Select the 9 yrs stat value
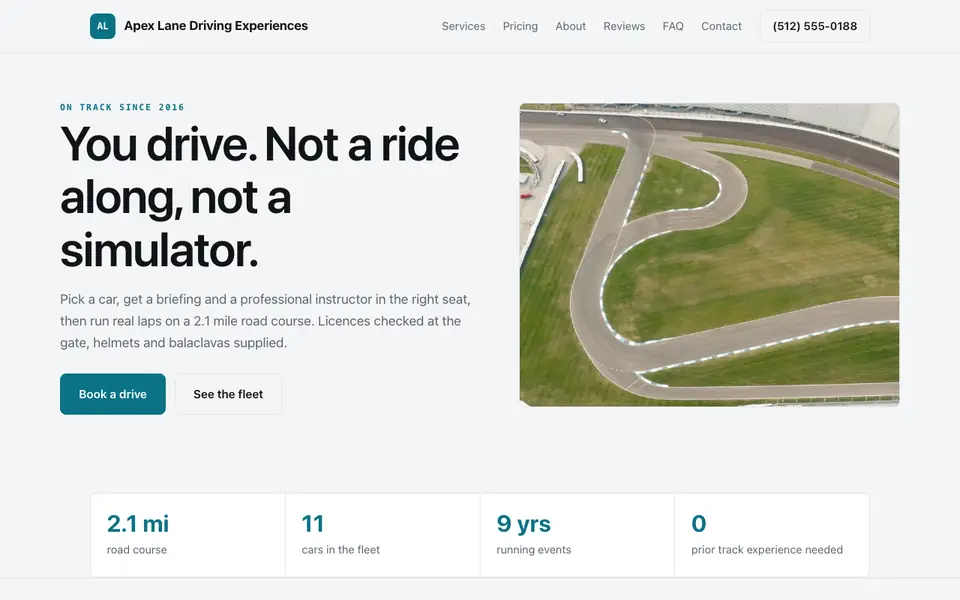 click(523, 523)
